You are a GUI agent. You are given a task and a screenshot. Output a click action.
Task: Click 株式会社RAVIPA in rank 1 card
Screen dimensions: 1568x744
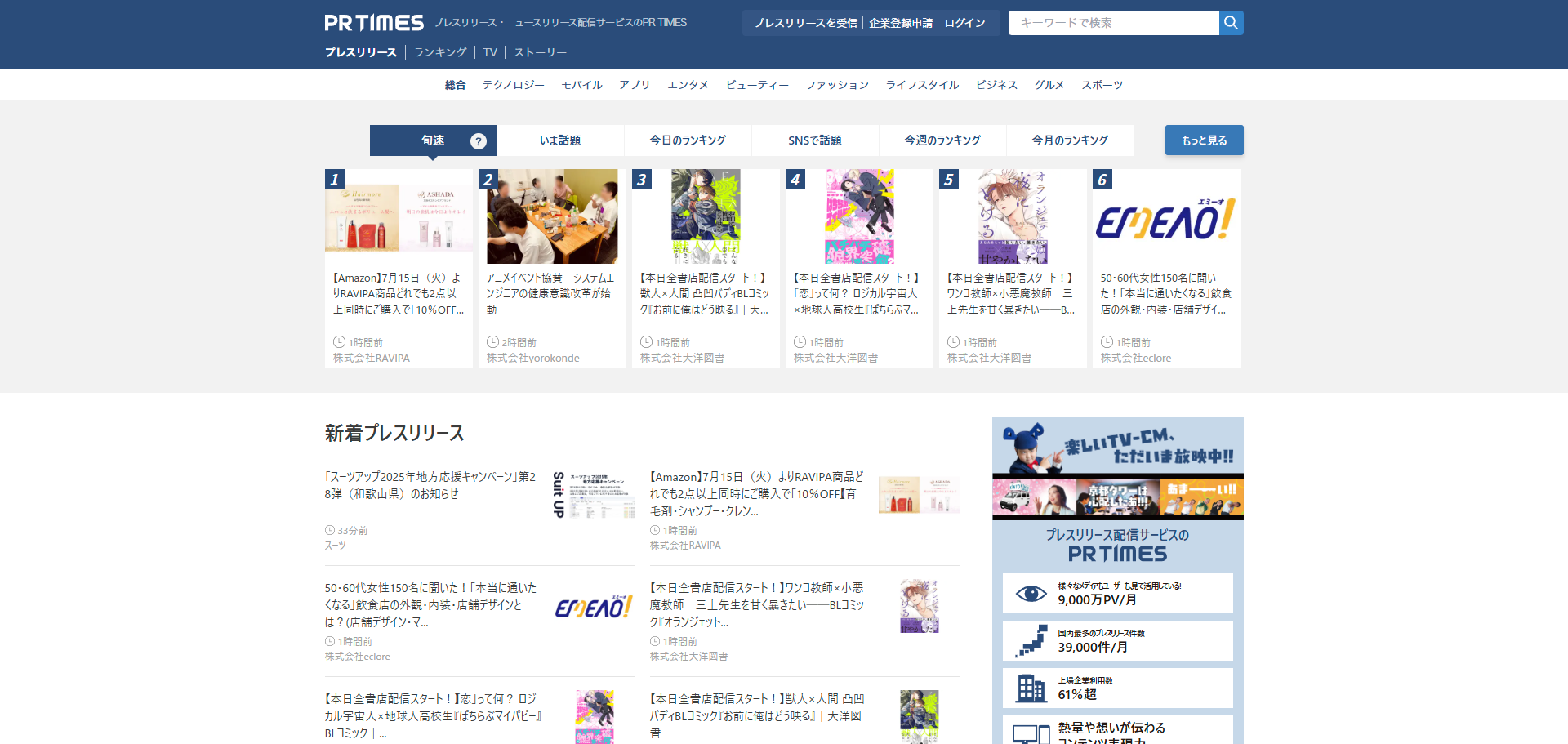point(372,359)
